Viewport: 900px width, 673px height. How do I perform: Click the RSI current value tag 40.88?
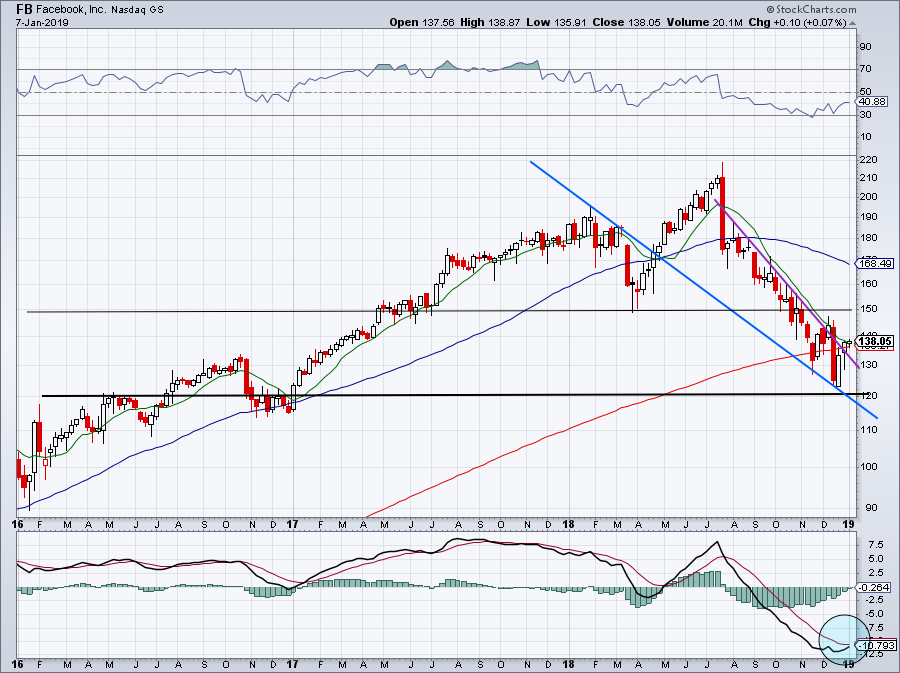pos(873,102)
